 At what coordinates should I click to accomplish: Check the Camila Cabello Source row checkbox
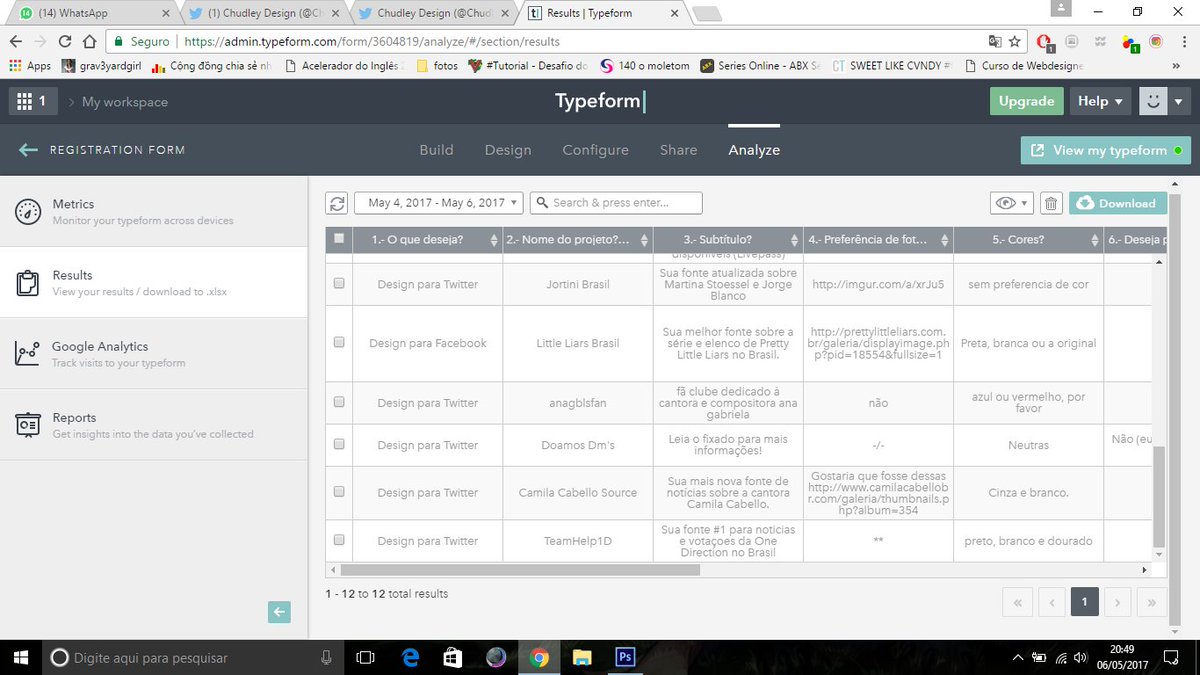point(339,492)
